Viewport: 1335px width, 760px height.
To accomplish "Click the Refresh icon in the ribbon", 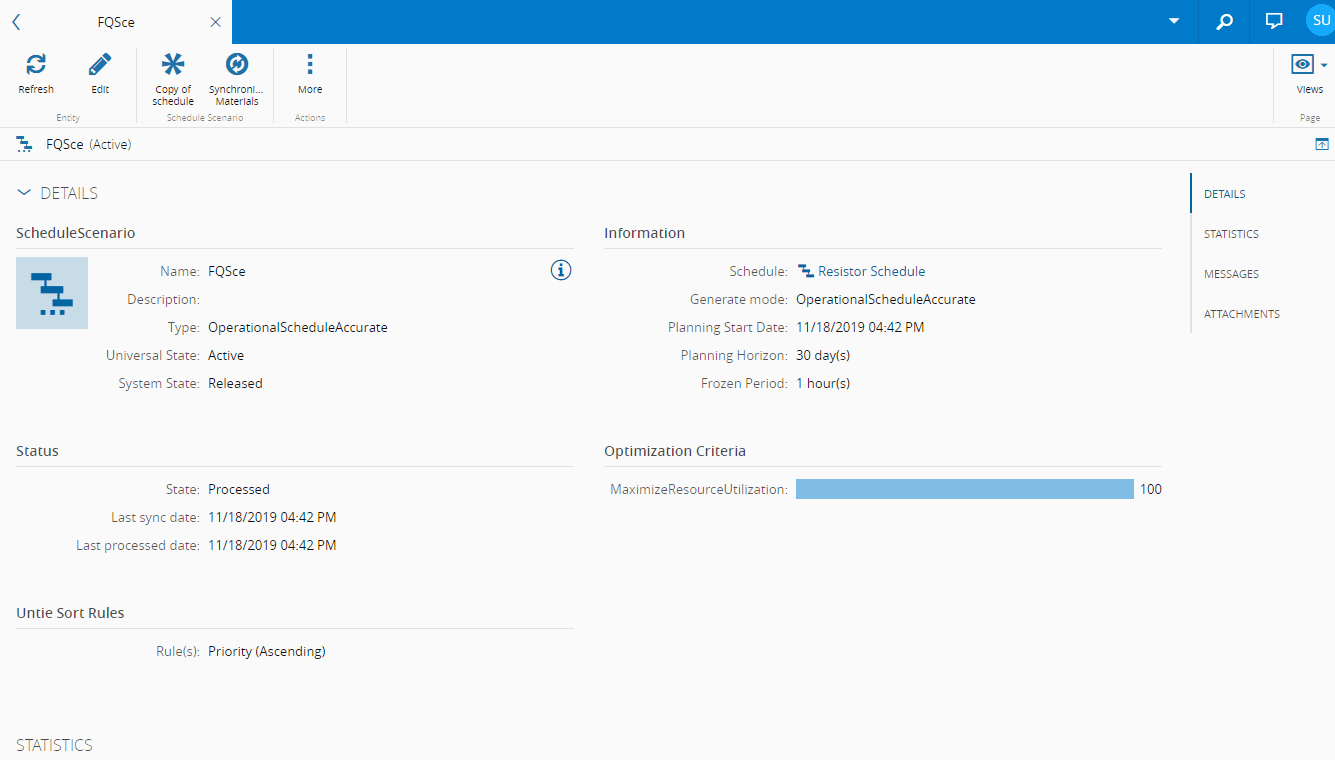I will pyautogui.click(x=36, y=66).
